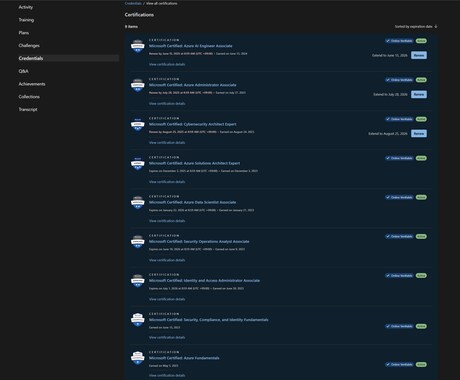View certification details for Azure Data Scientist Associate
This screenshot has width=460, height=380.
click(167, 221)
